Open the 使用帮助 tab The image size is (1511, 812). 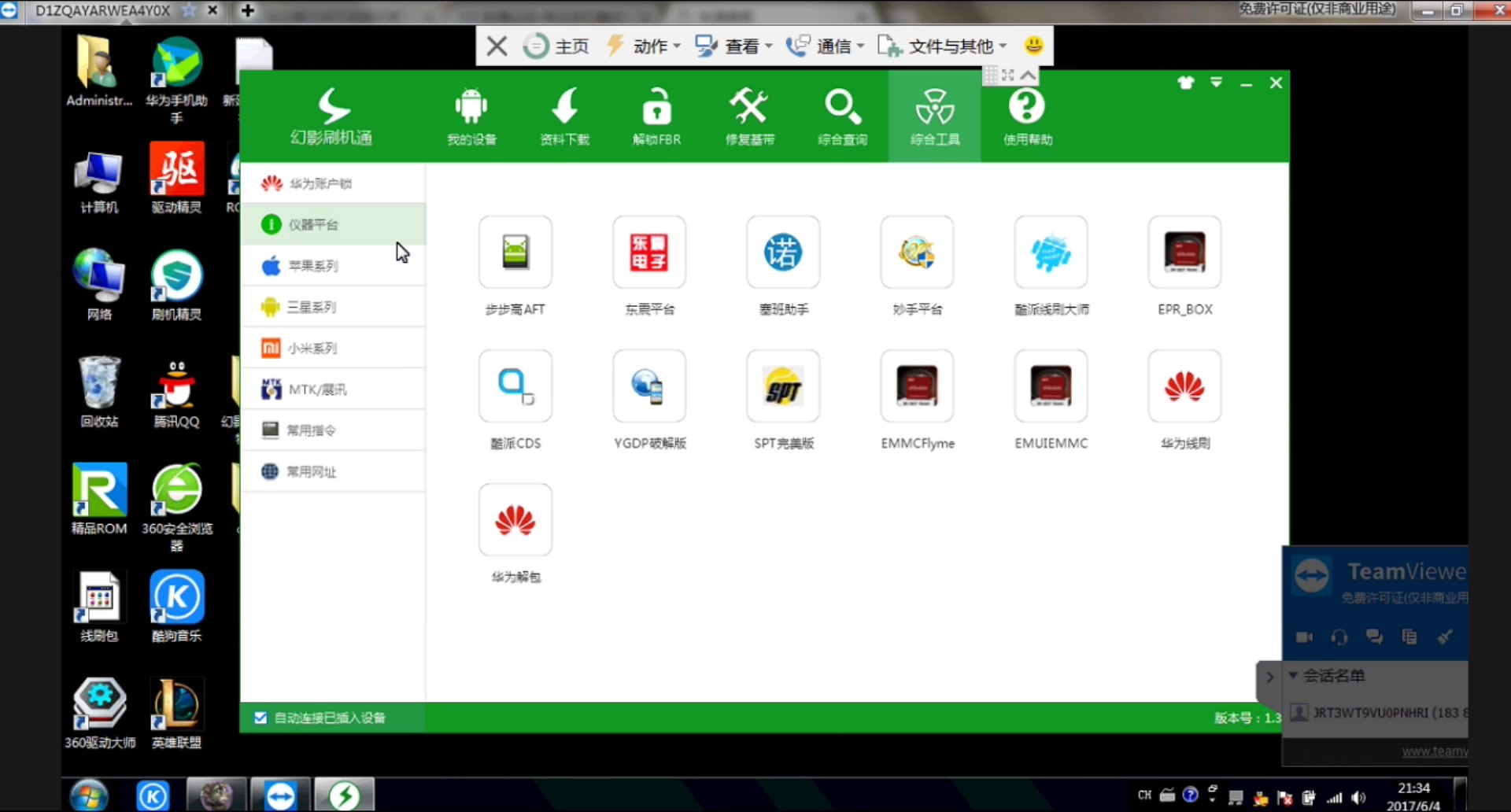click(x=1027, y=116)
